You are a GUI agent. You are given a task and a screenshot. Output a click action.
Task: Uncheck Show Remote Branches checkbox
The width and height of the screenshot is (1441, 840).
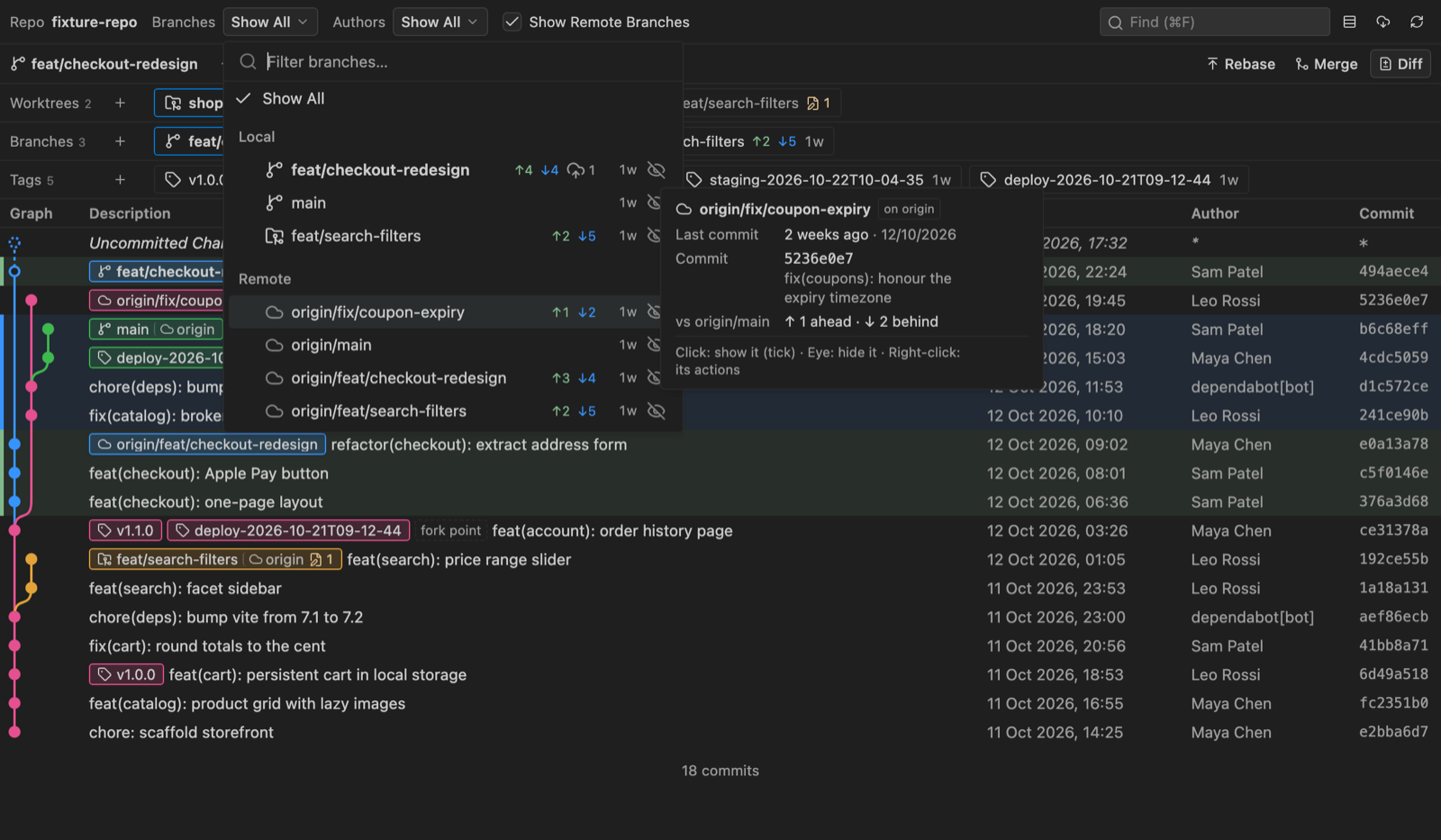click(512, 22)
